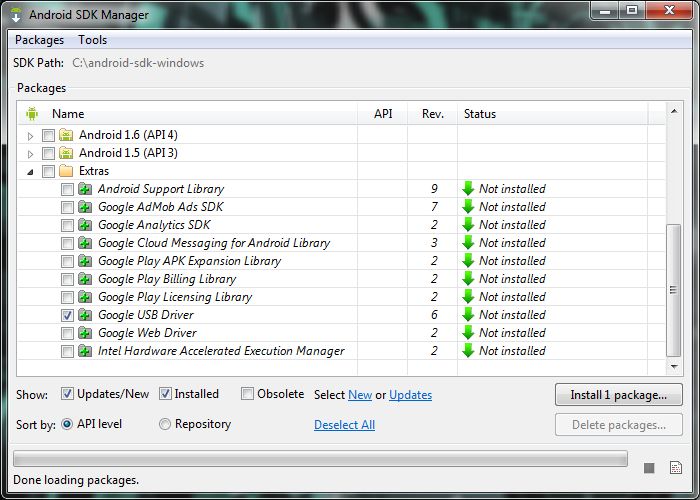700x500 pixels.
Task: Expand the Android 1.6 (API 4) tree node
Action: click(30, 136)
